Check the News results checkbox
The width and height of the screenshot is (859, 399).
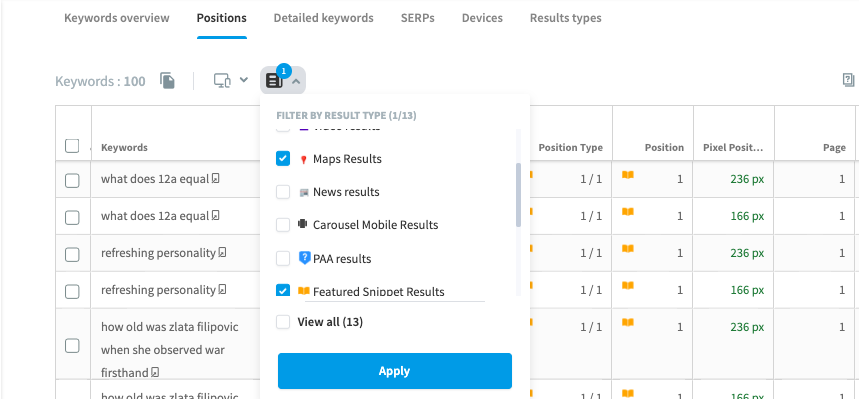[x=283, y=192]
